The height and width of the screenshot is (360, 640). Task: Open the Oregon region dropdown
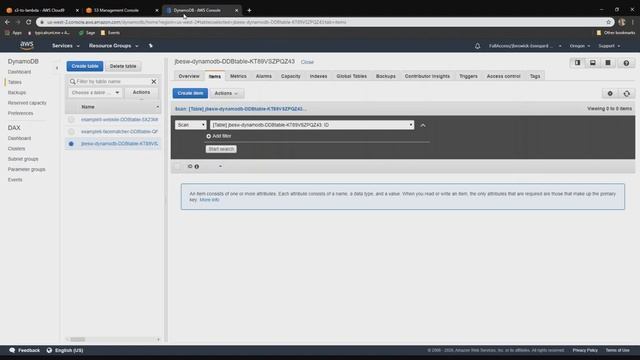580,46
